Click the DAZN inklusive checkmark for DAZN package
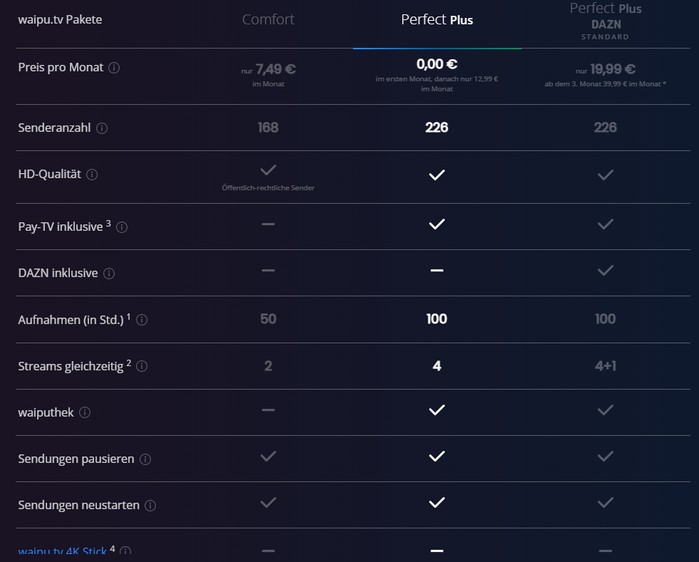The image size is (699, 562). pyautogui.click(x=605, y=271)
